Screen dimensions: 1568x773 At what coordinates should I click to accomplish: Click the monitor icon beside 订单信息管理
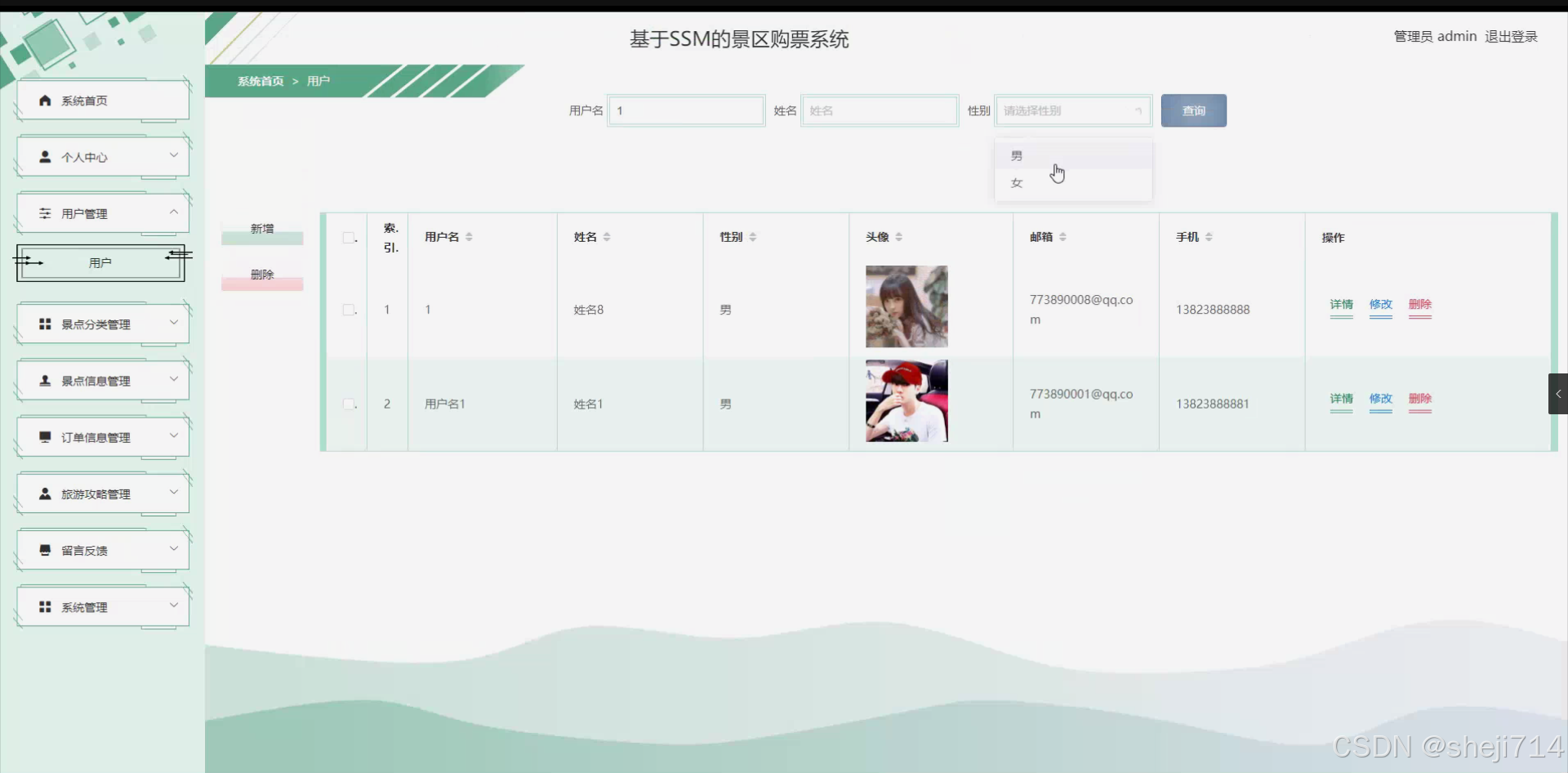[45, 436]
